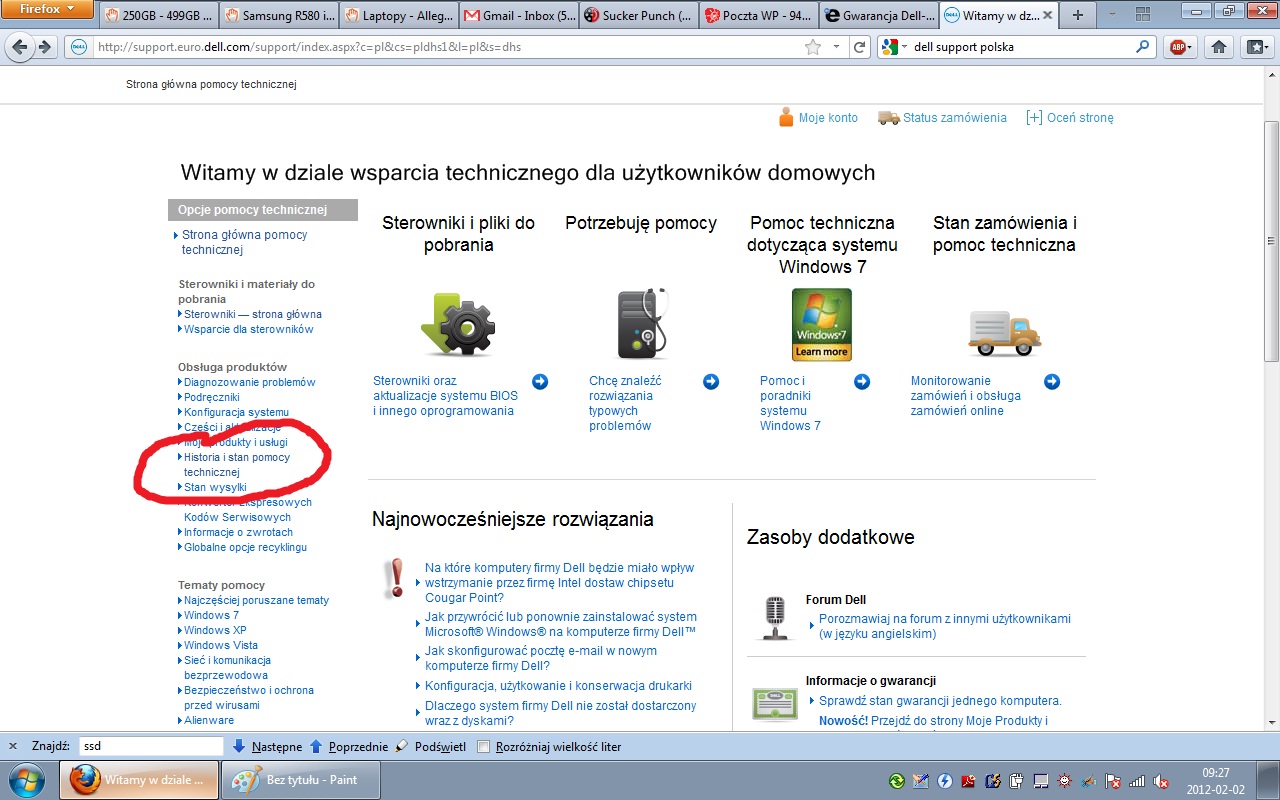The width and height of the screenshot is (1280, 800).
Task: Switch to the Gwarancja Dell tab
Action: (x=878, y=15)
